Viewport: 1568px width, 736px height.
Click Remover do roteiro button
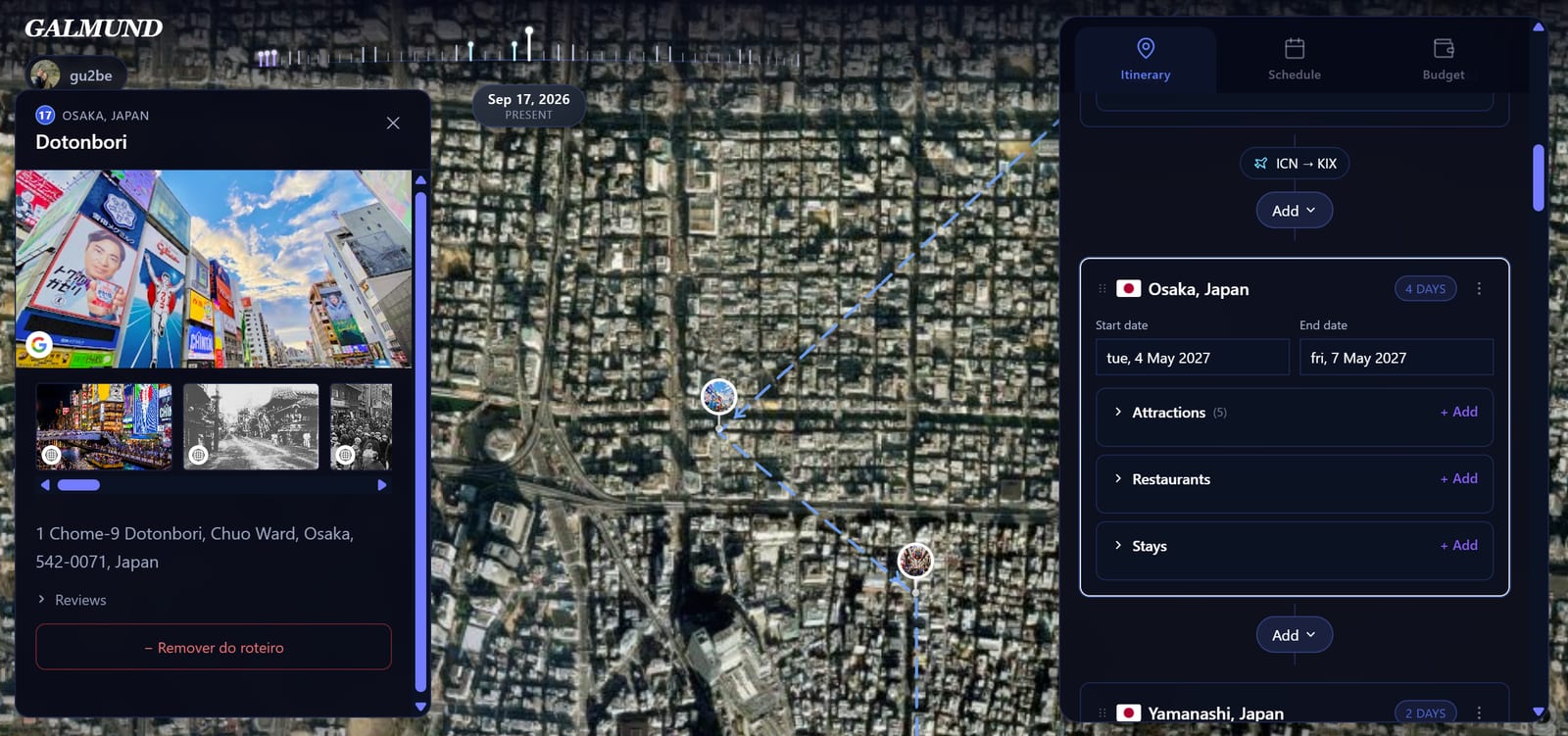(214, 647)
